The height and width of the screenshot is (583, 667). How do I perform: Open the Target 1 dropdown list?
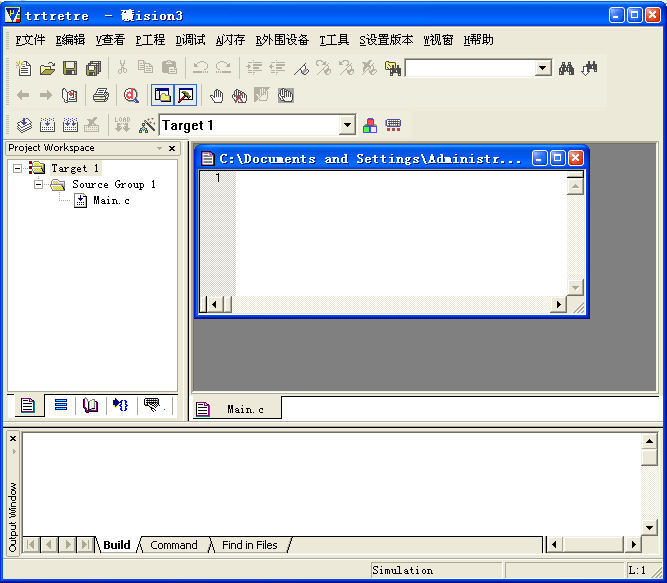click(x=347, y=125)
